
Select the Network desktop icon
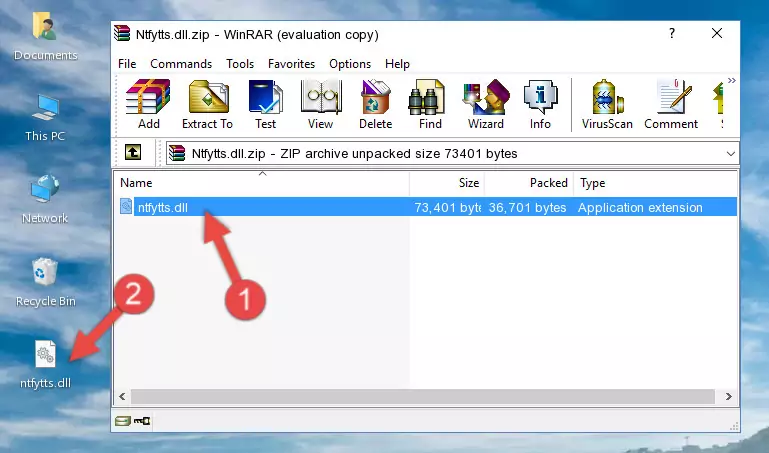point(45,199)
